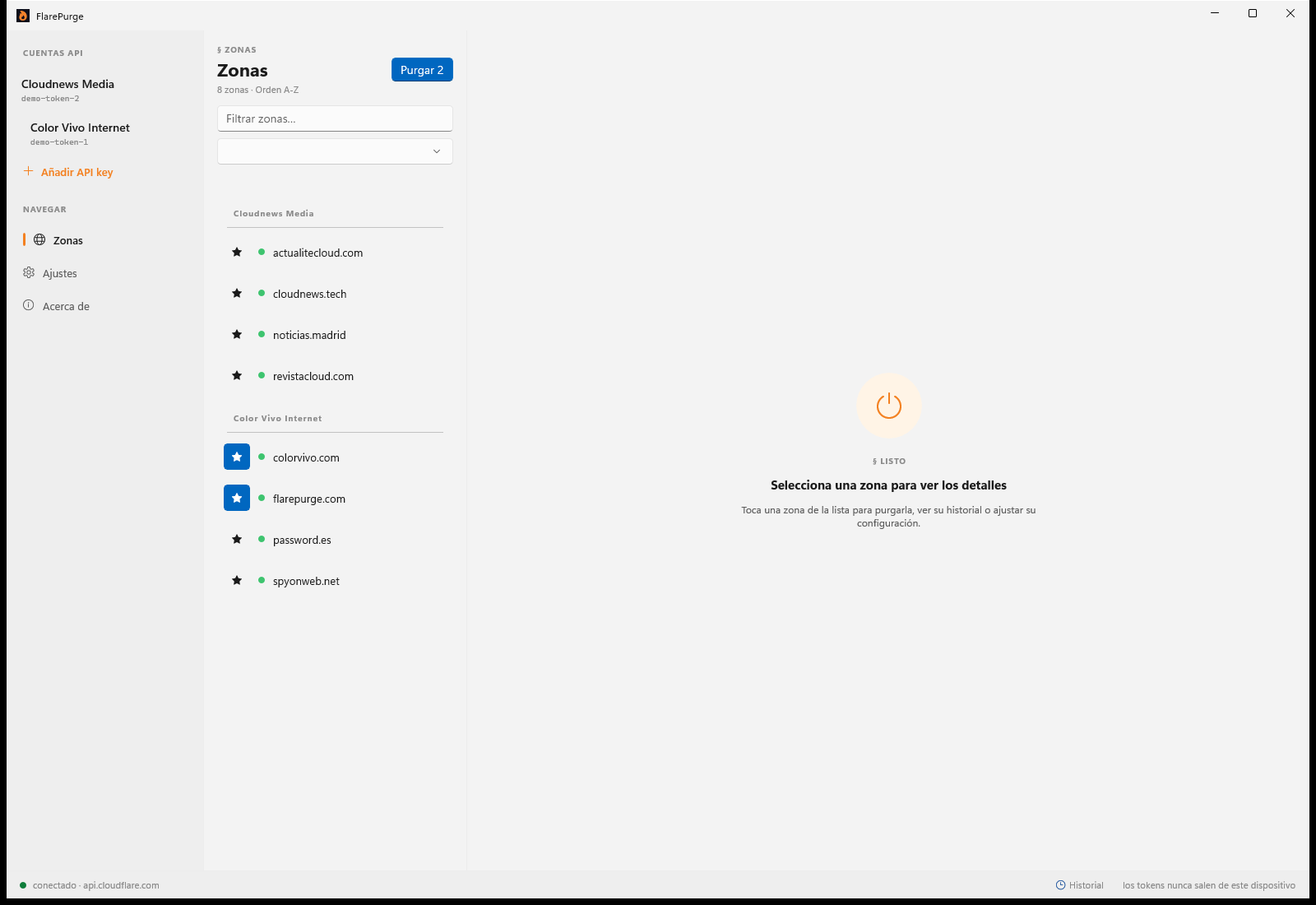Open the cloudnews.tech zone
The image size is (1316, 905).
(x=335, y=294)
